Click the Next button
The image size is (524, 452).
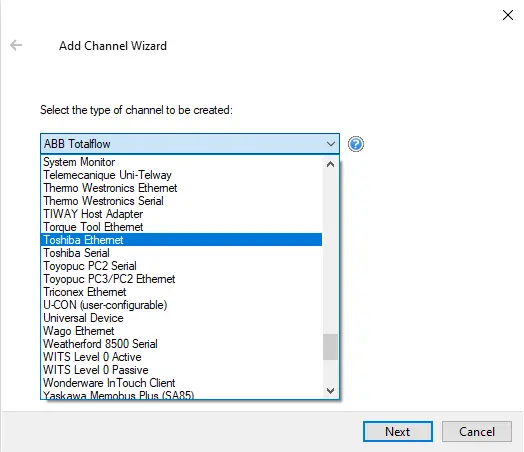pyautogui.click(x=398, y=432)
